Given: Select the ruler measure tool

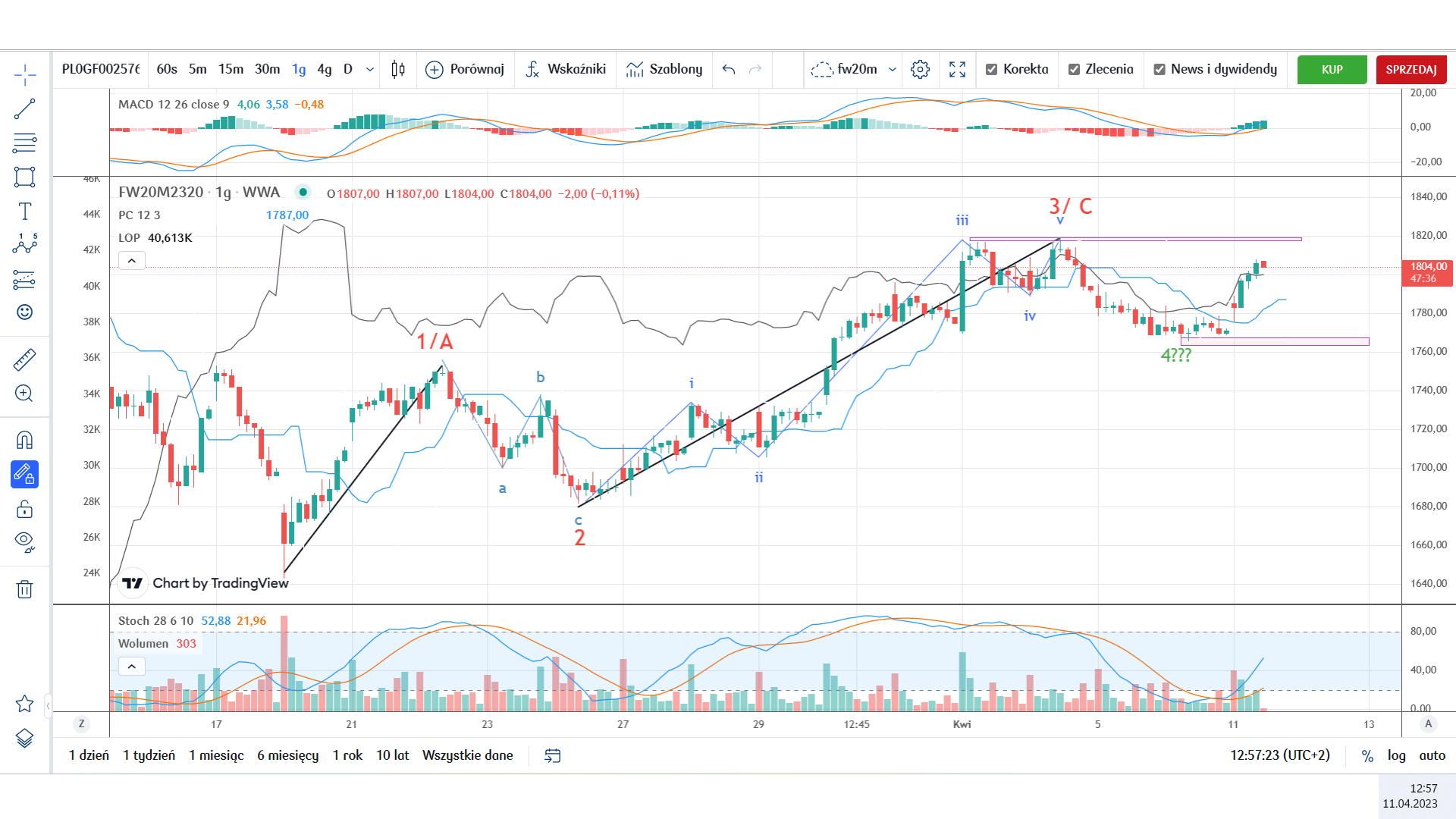Looking at the screenshot, I should [x=24, y=359].
